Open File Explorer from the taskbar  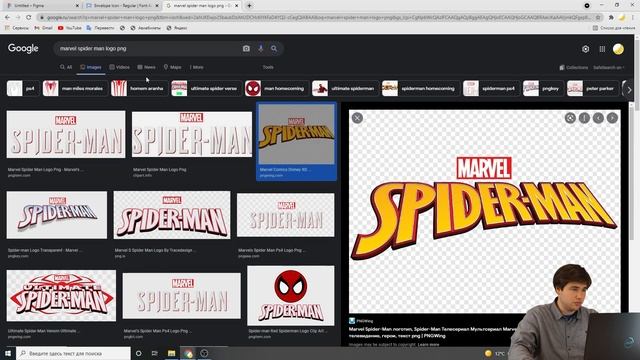coord(171,353)
